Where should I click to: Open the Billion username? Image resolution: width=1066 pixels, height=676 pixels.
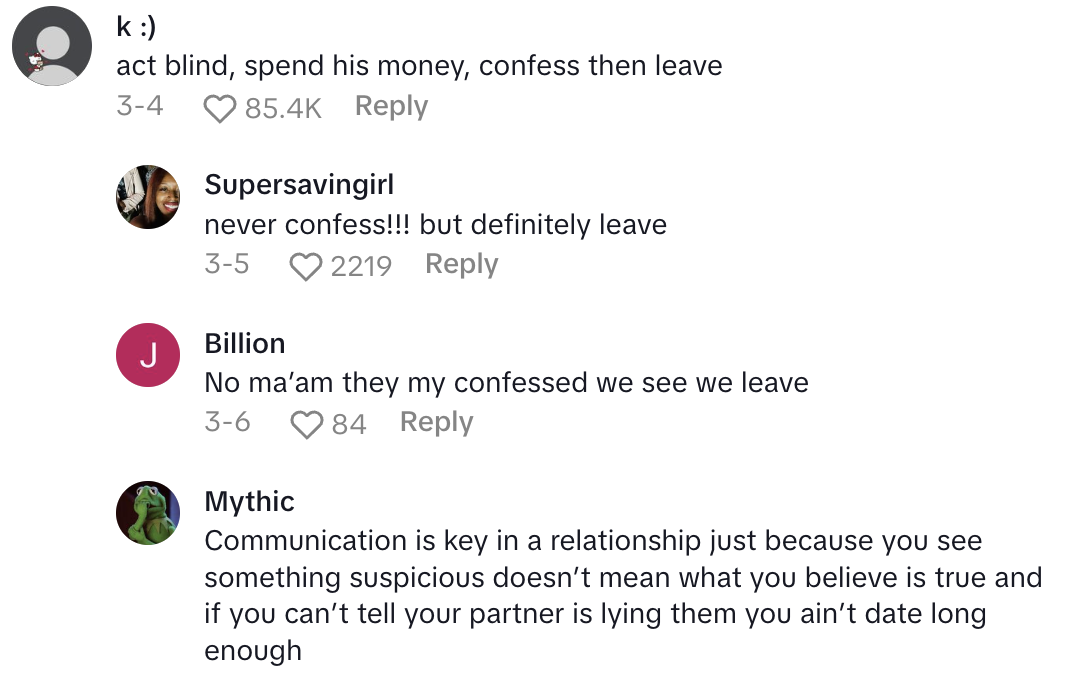tap(245, 343)
